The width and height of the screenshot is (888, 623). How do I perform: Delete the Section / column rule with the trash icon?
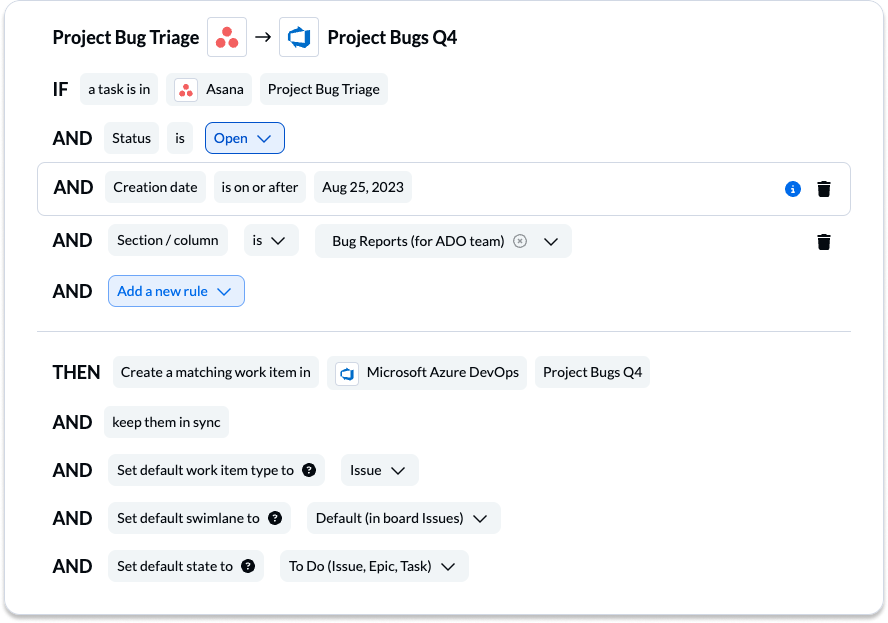(824, 242)
